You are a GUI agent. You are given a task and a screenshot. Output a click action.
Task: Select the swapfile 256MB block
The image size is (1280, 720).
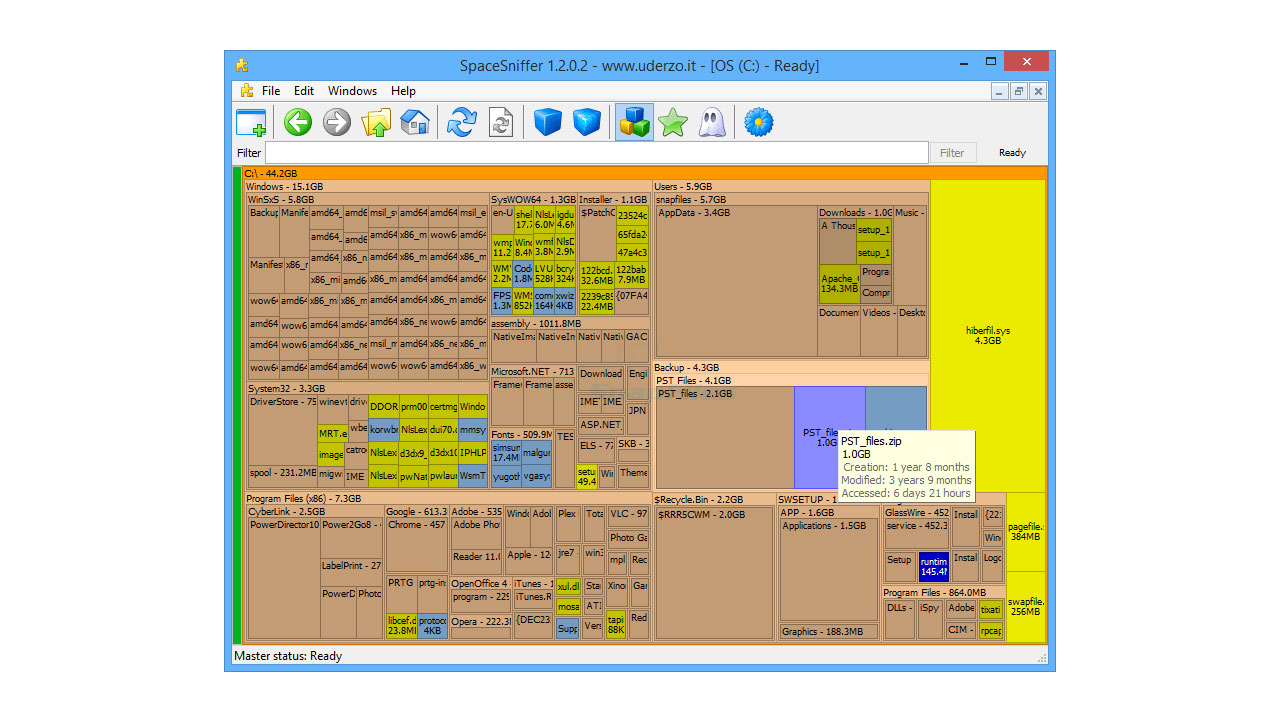(1026, 606)
